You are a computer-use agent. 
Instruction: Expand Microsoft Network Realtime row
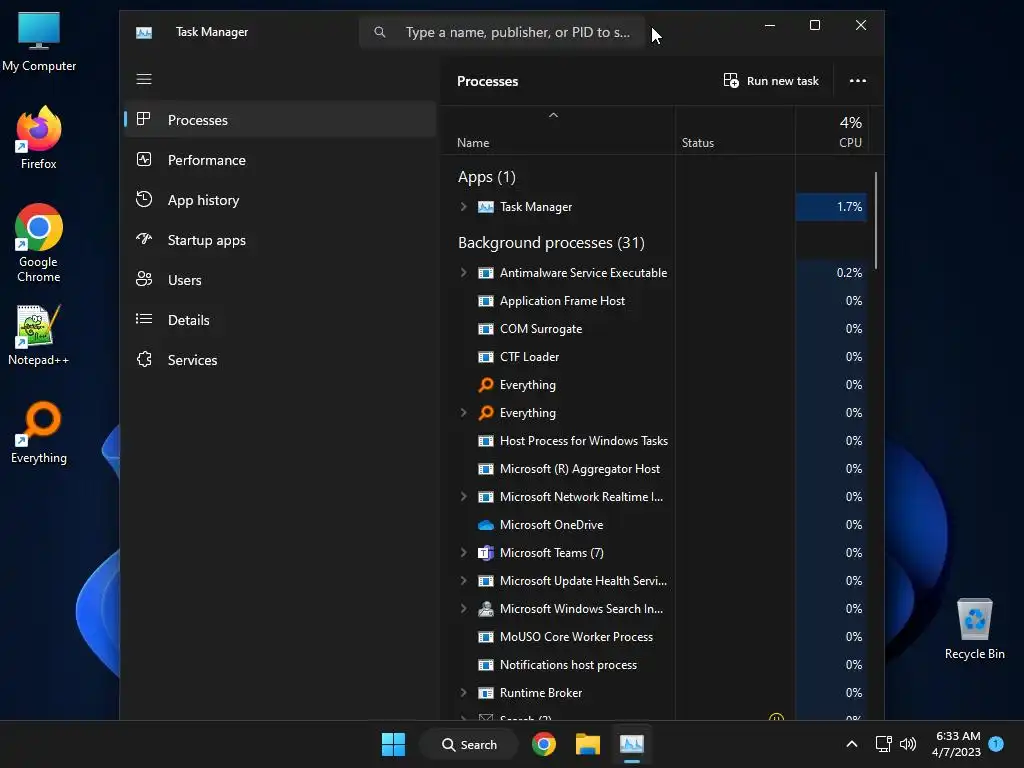463,496
